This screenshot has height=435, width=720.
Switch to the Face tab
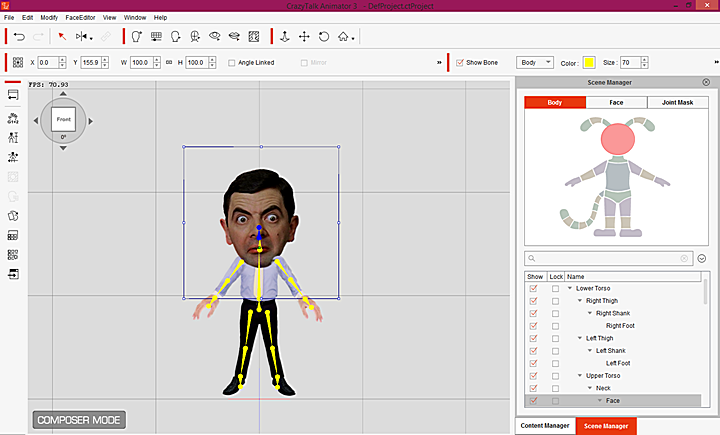tap(616, 102)
